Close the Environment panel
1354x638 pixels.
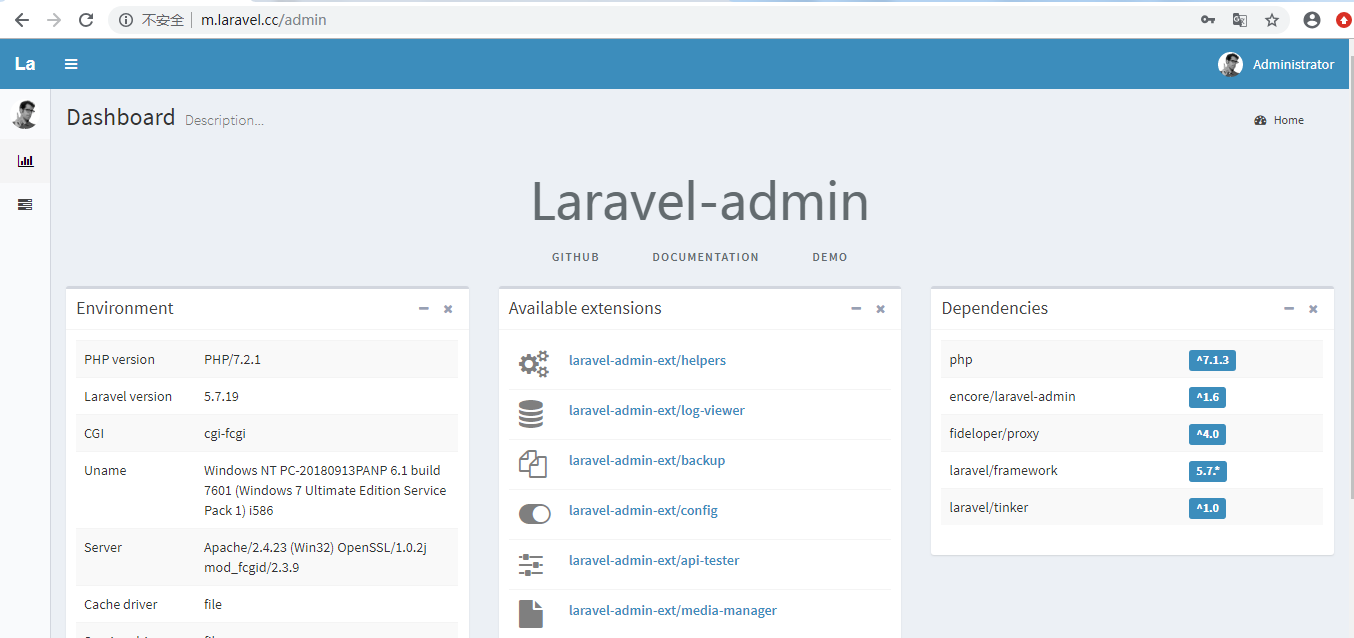click(448, 309)
